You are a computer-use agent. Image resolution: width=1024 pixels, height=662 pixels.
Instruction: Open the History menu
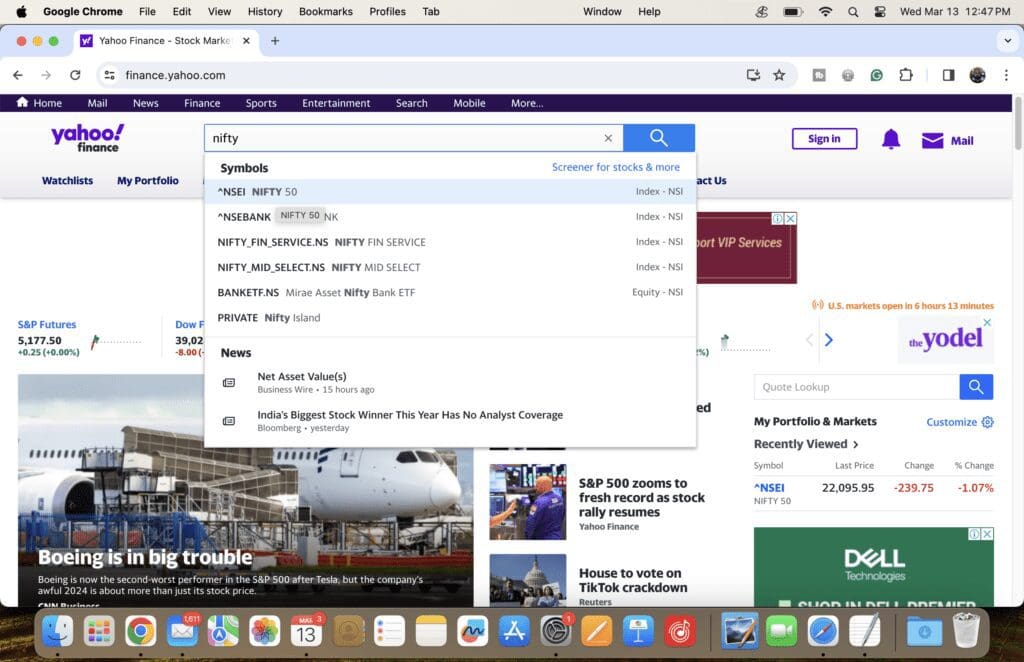(x=265, y=12)
